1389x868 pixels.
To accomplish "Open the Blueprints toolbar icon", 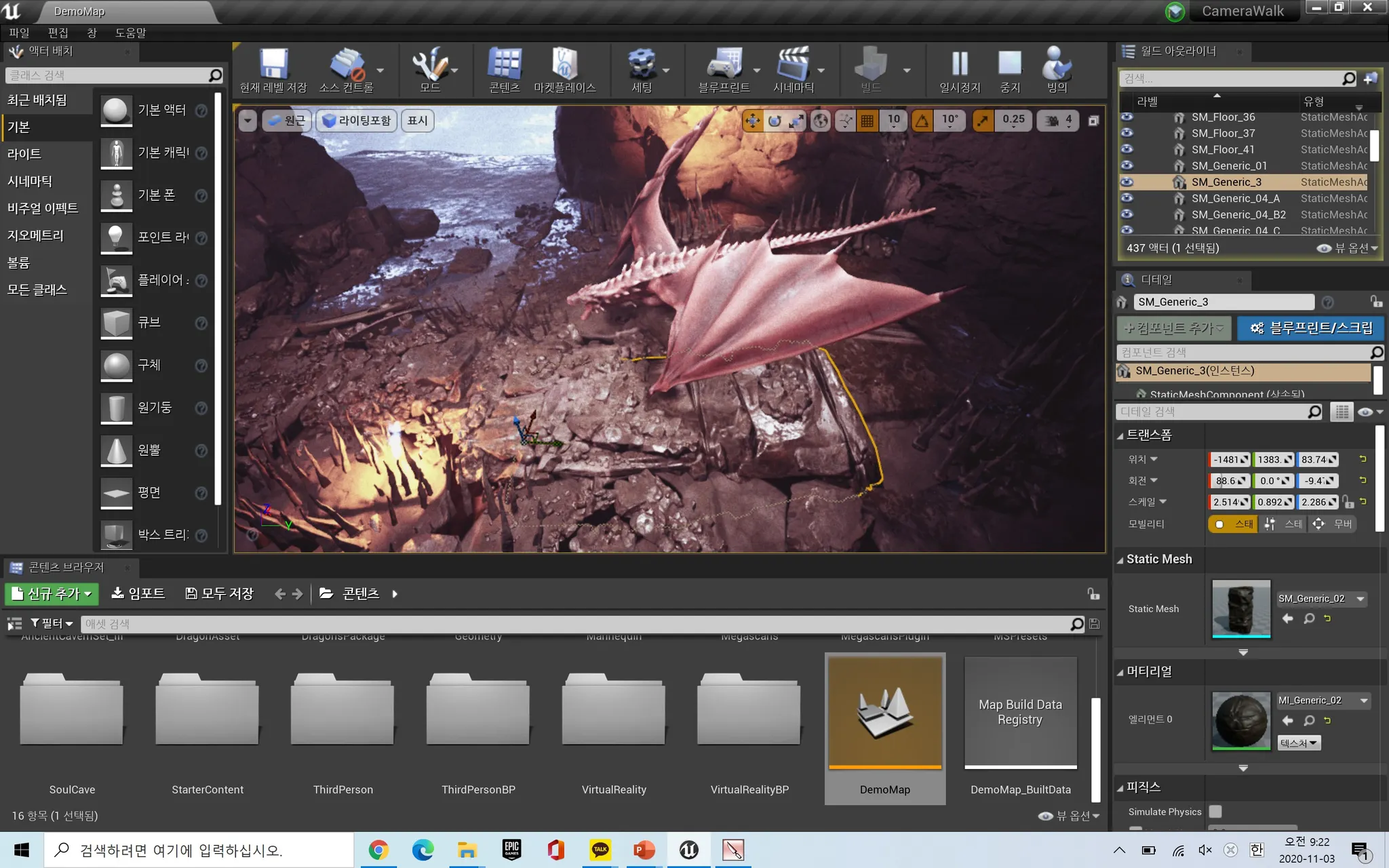I will click(724, 64).
